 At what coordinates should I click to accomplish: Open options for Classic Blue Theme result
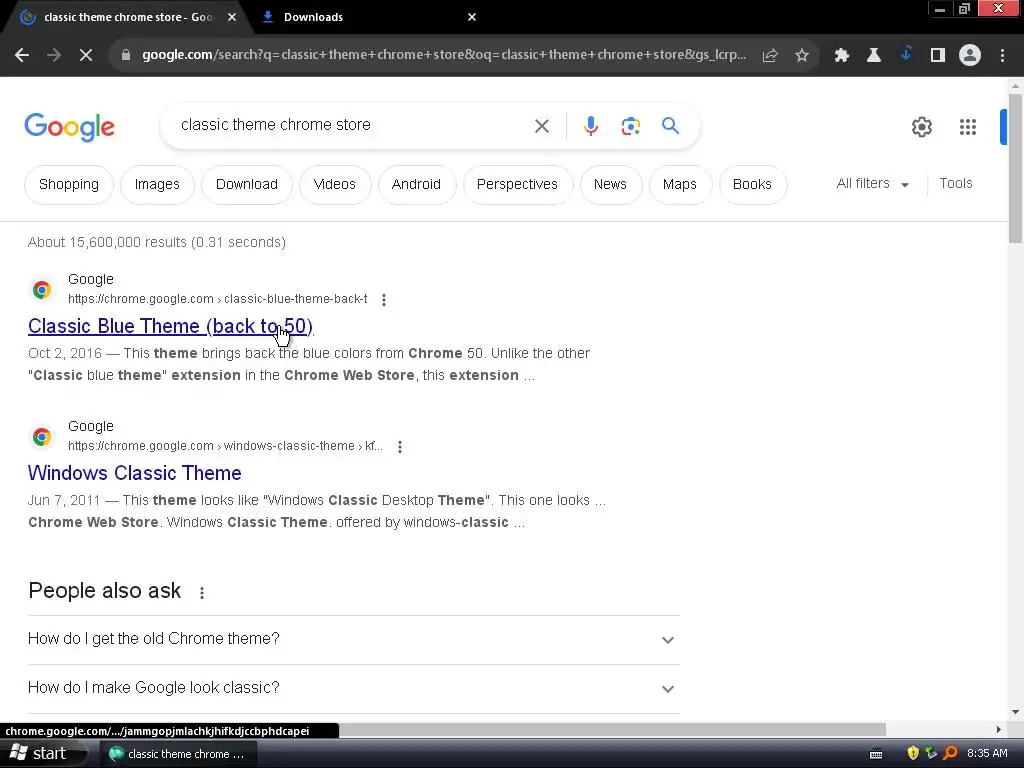(x=384, y=300)
